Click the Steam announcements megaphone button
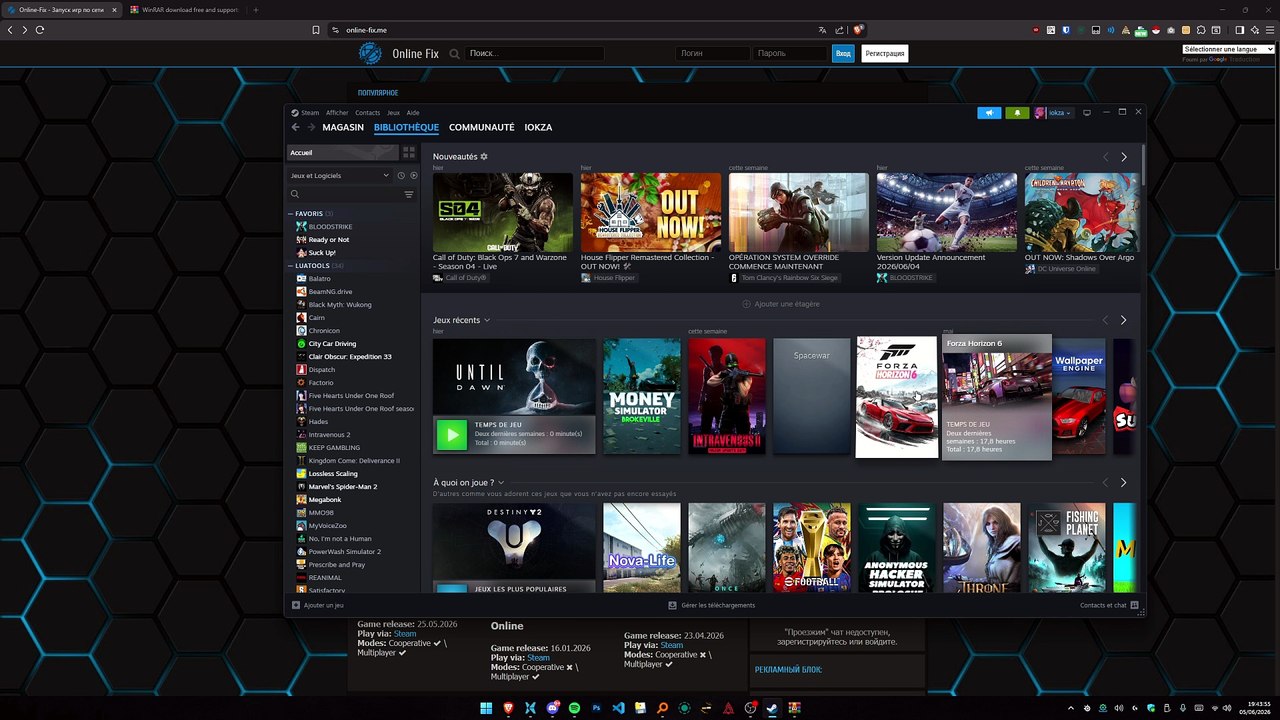The height and width of the screenshot is (720, 1280). point(988,113)
